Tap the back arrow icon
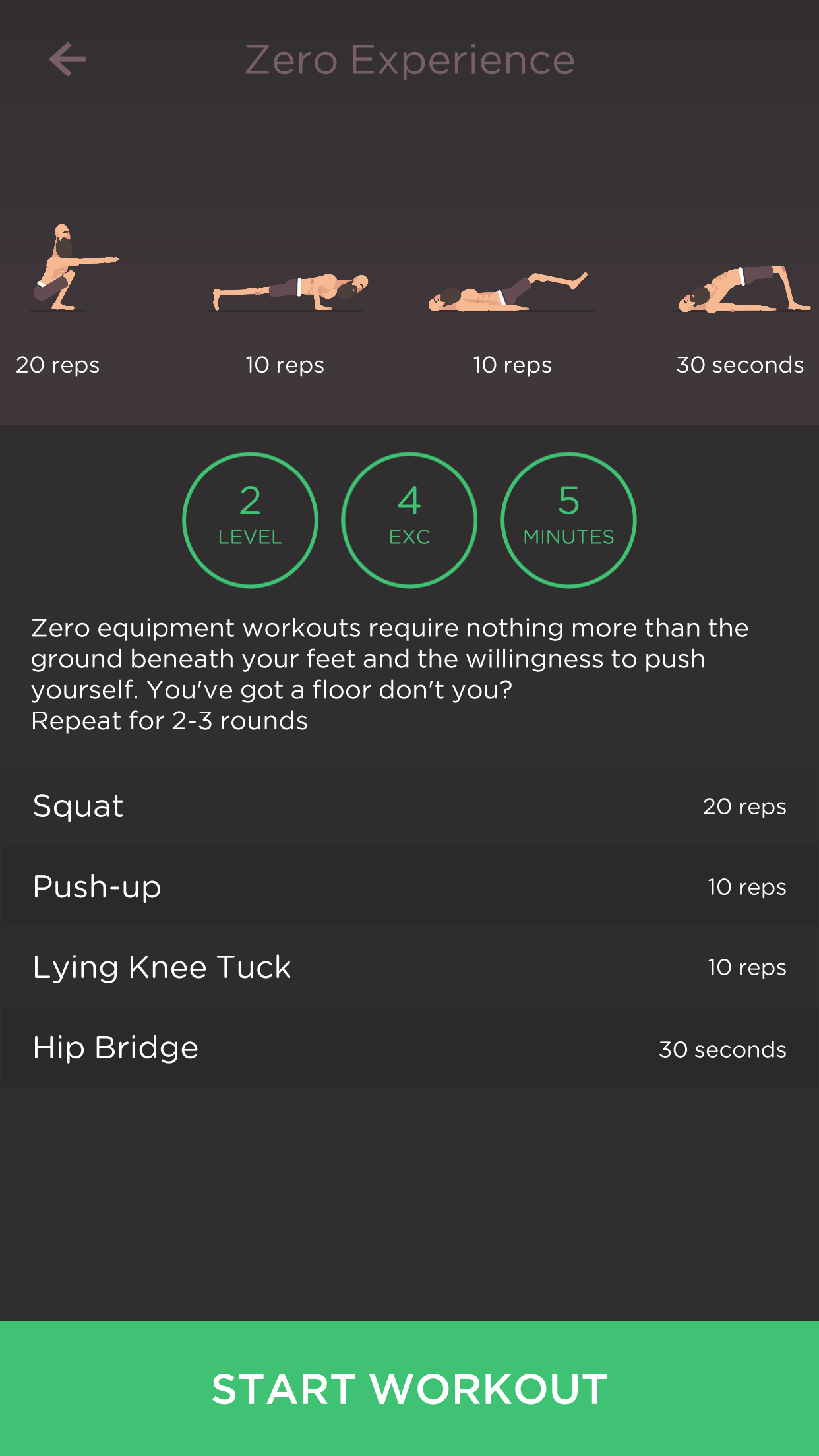This screenshot has width=819, height=1456. coord(68,60)
